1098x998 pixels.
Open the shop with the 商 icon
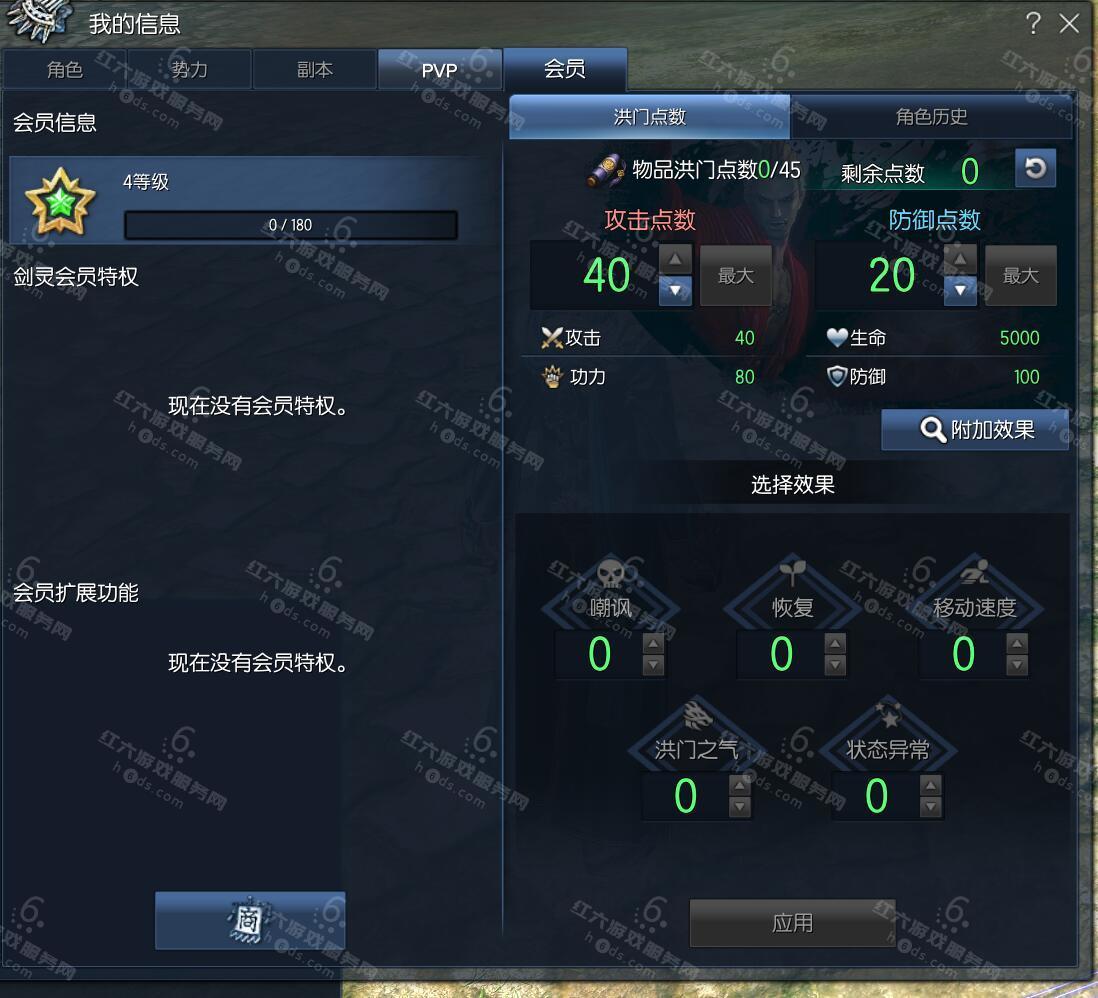coord(250,920)
